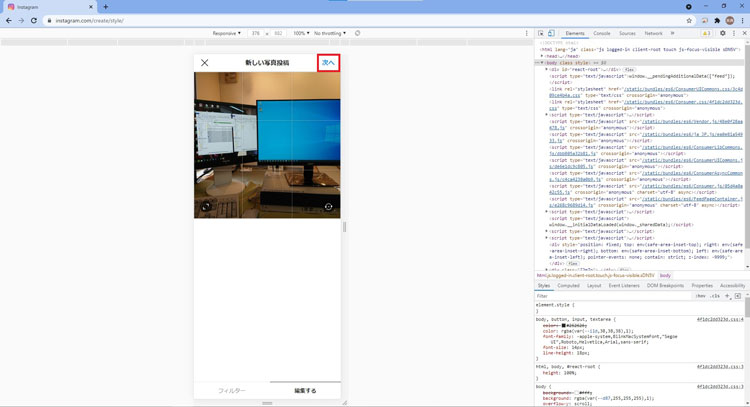This screenshot has height=407, width=750.
Task: Toggle the device toolbar icon
Action: click(x=551, y=33)
